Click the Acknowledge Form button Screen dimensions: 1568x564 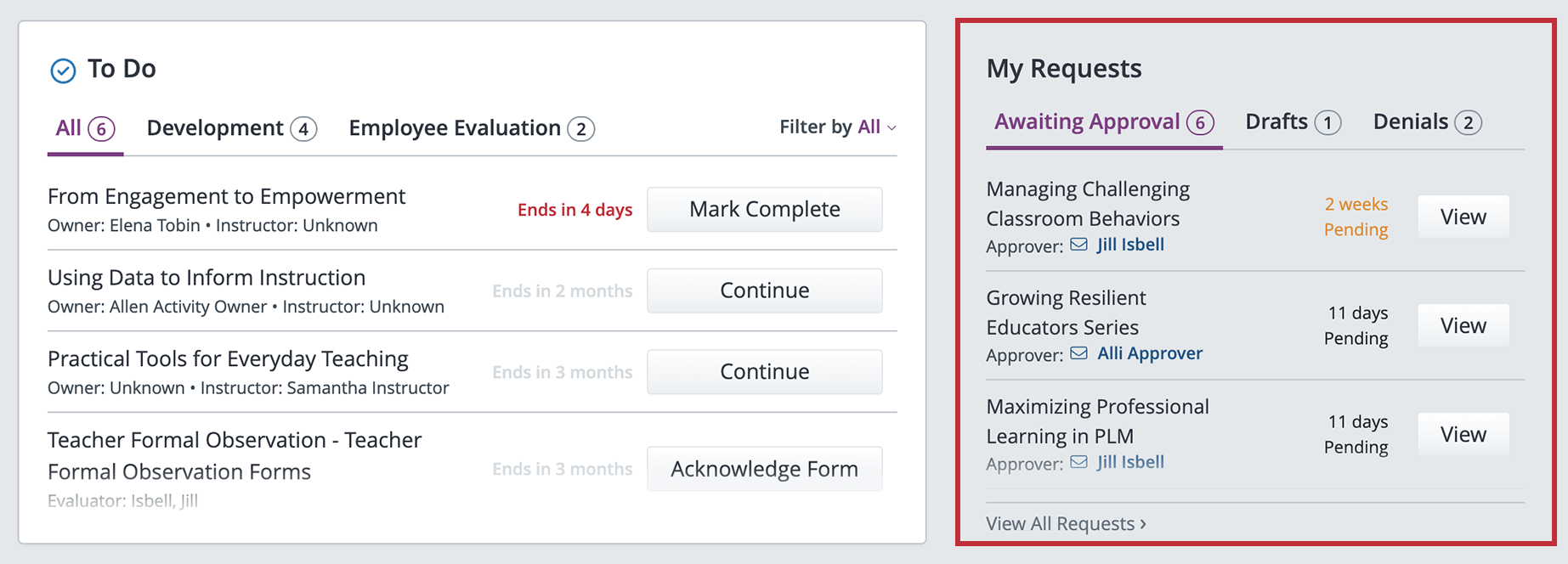pyautogui.click(x=764, y=469)
